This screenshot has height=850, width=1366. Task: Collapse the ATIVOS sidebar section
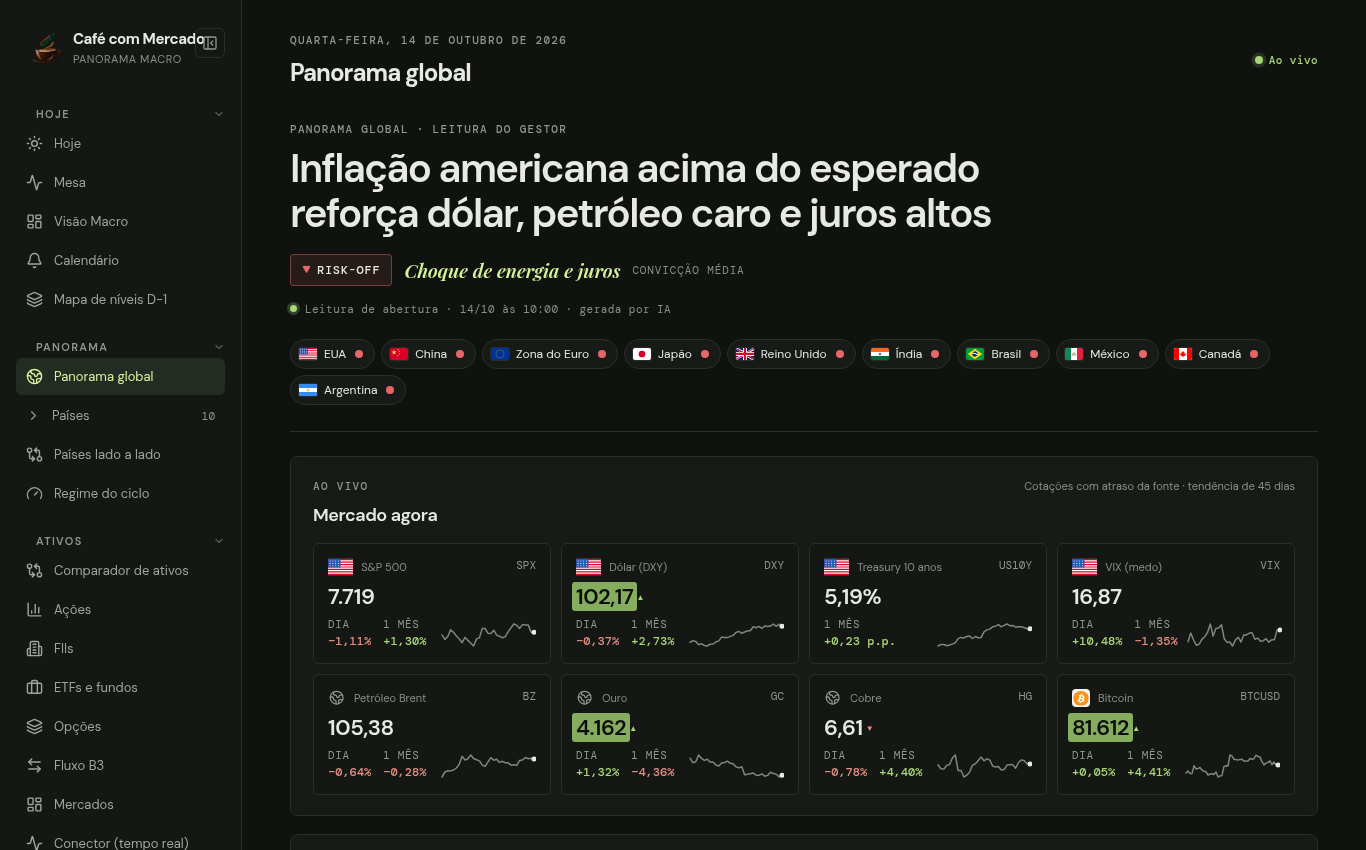219,541
